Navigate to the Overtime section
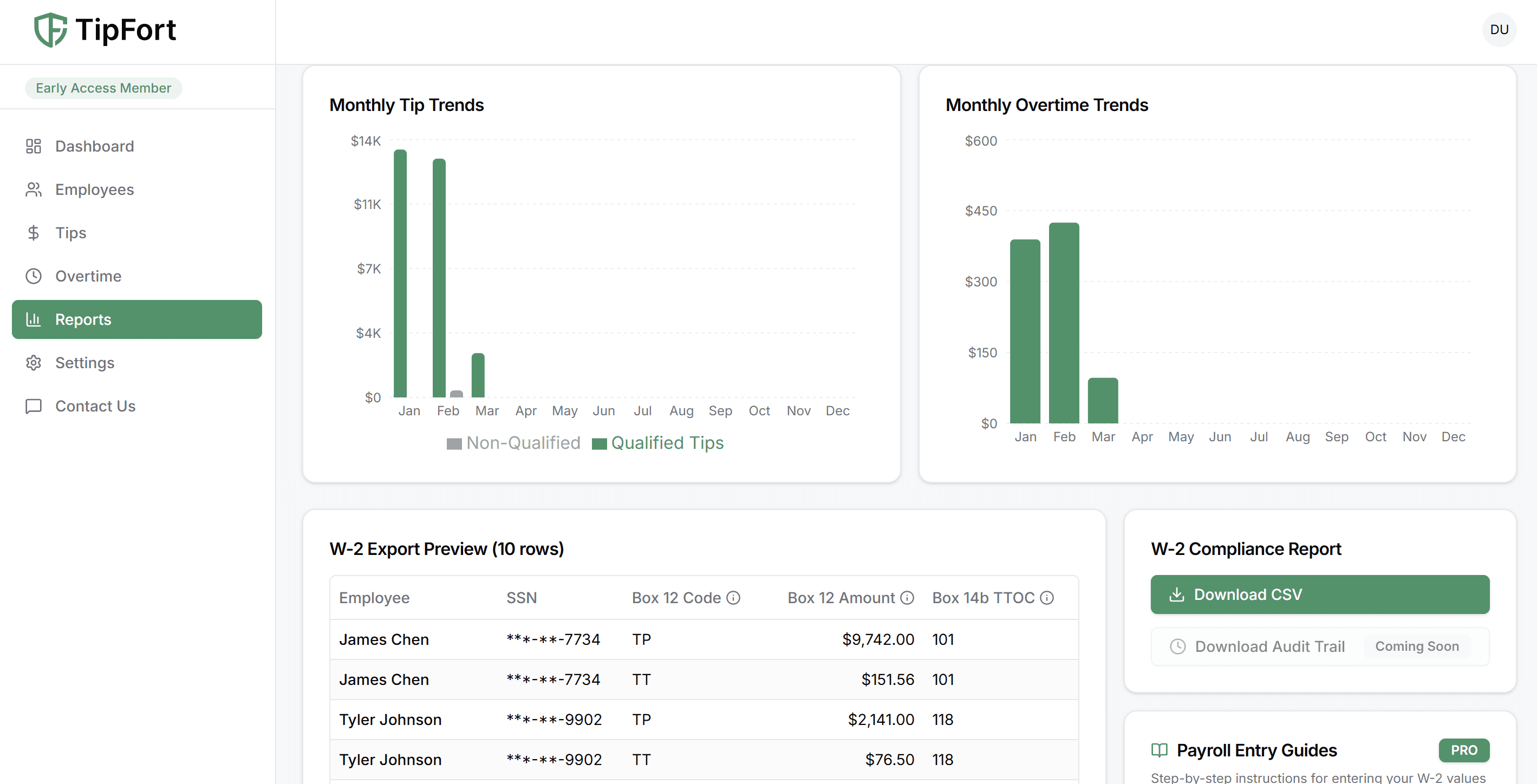This screenshot has width=1537, height=784. point(89,276)
